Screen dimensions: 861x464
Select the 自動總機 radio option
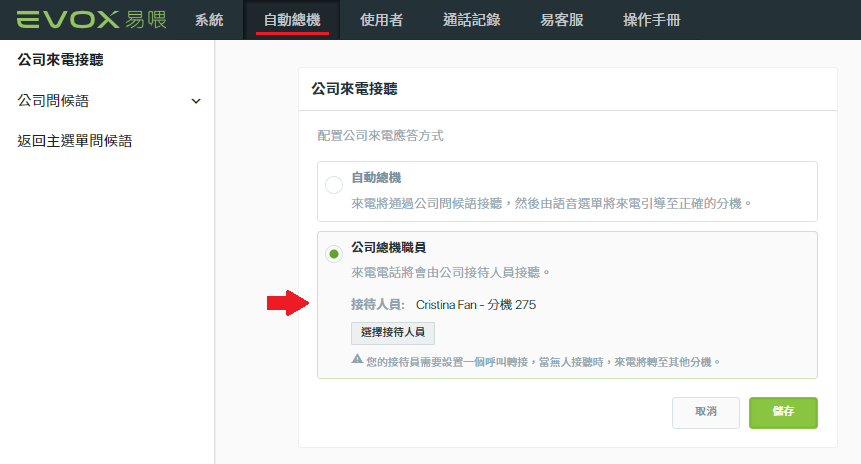pyautogui.click(x=334, y=185)
